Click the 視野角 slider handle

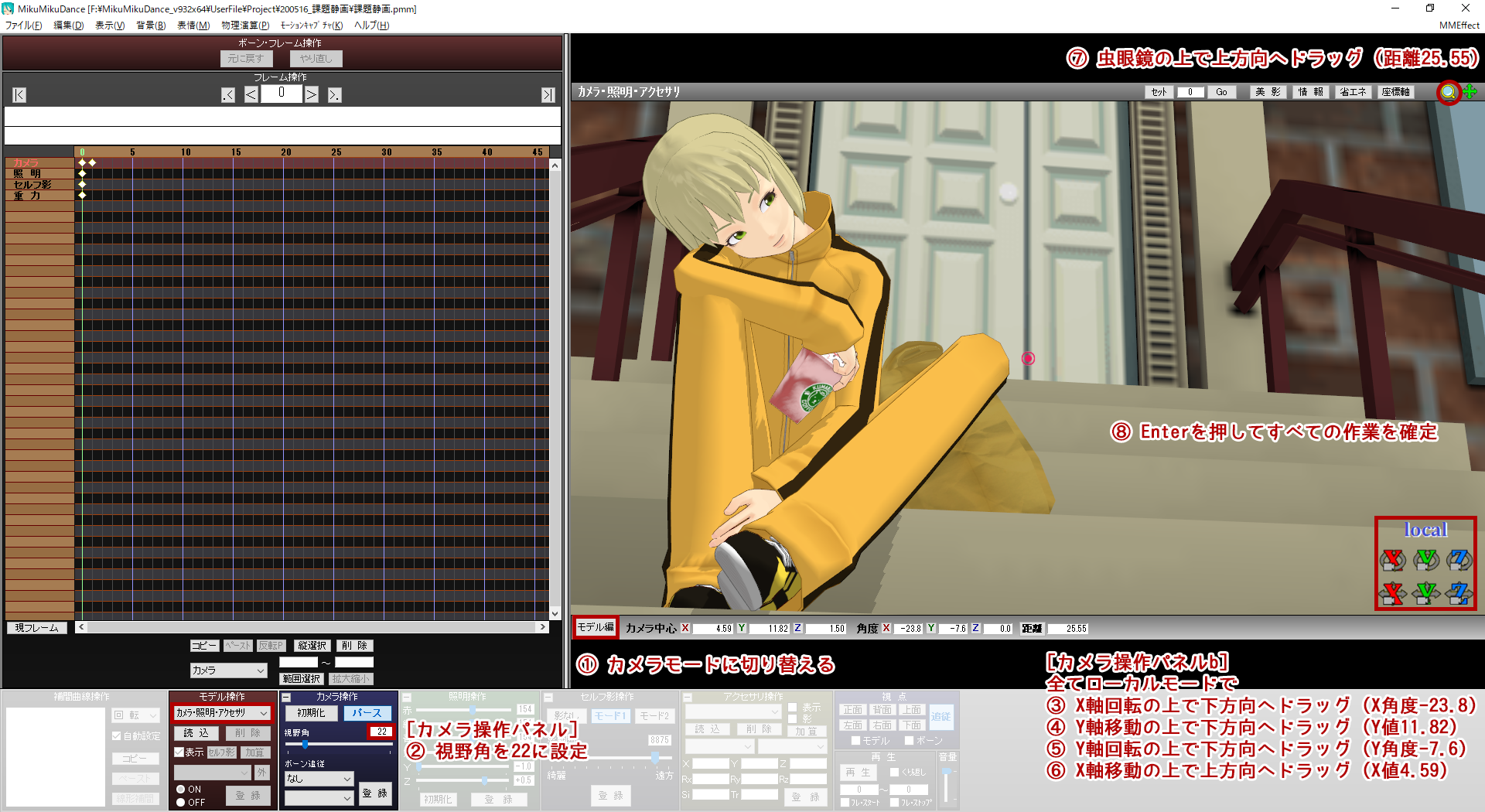point(306,745)
